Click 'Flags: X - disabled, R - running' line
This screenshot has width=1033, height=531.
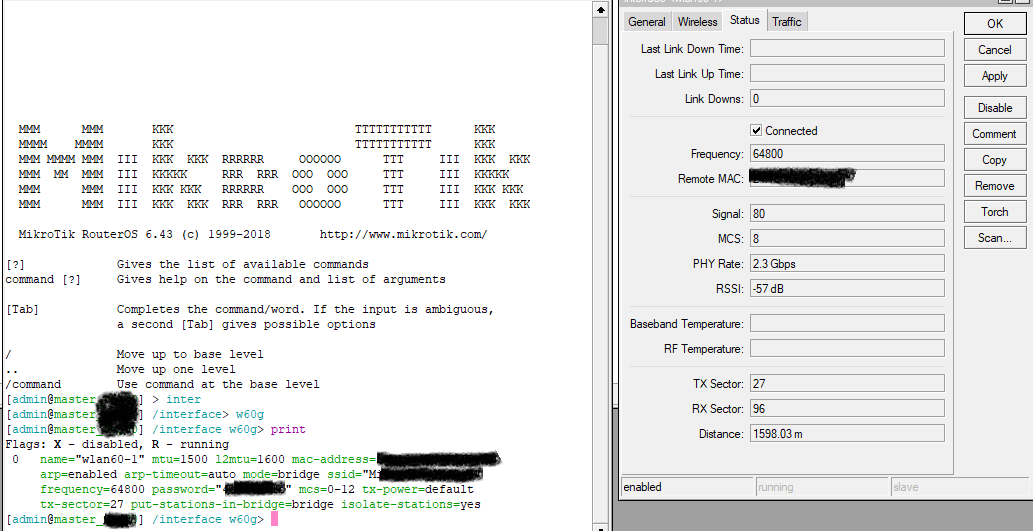point(117,444)
